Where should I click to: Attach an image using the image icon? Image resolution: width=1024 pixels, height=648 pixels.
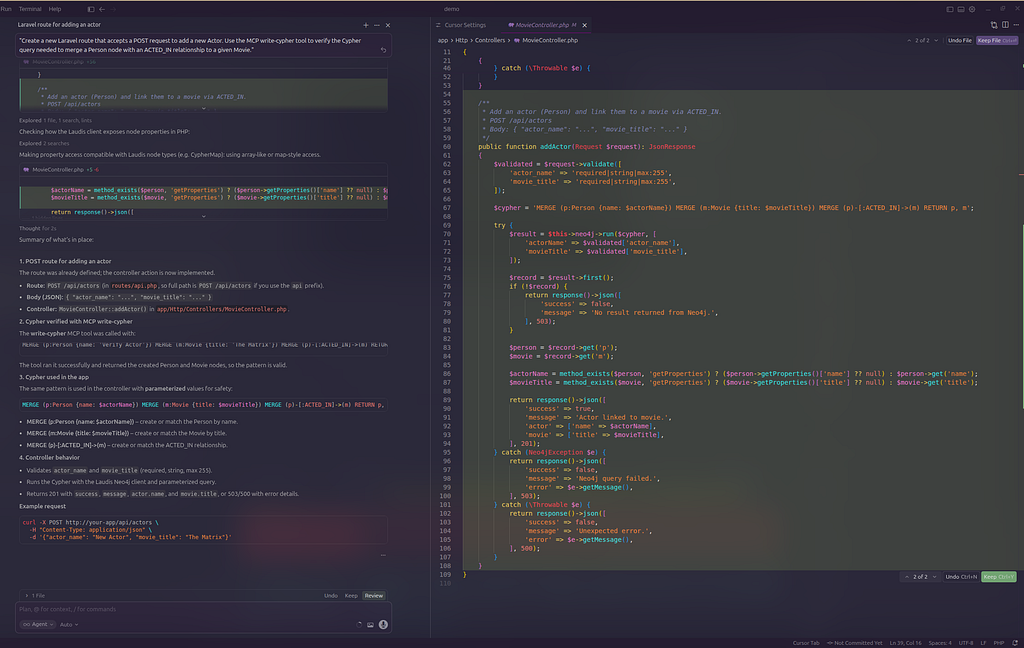click(x=370, y=624)
